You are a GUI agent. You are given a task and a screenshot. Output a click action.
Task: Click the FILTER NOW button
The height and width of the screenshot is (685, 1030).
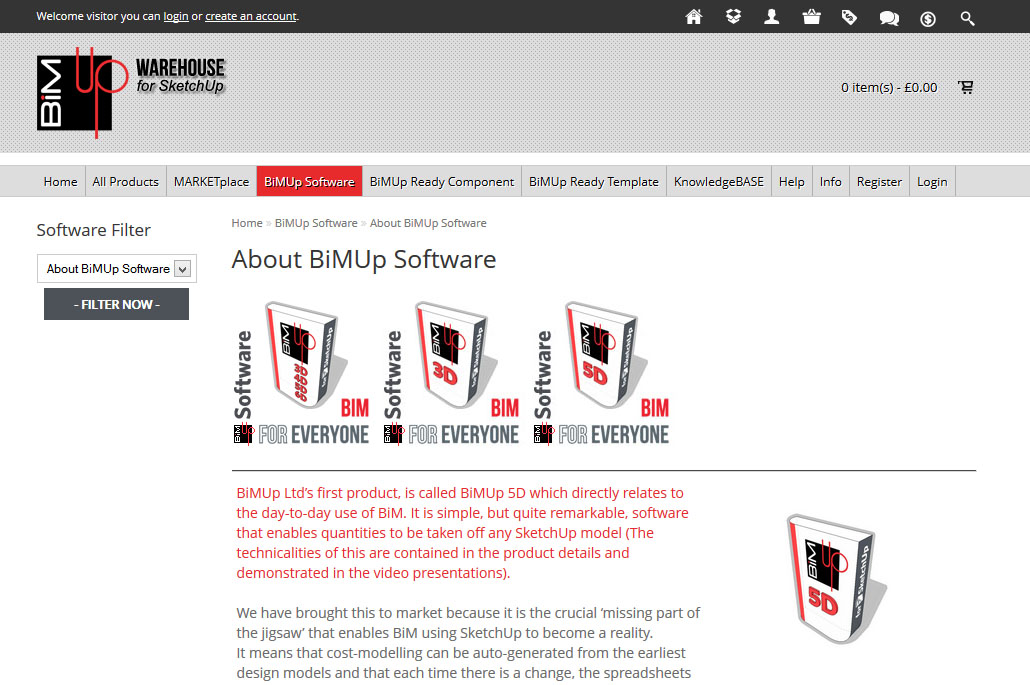pyautogui.click(x=116, y=304)
